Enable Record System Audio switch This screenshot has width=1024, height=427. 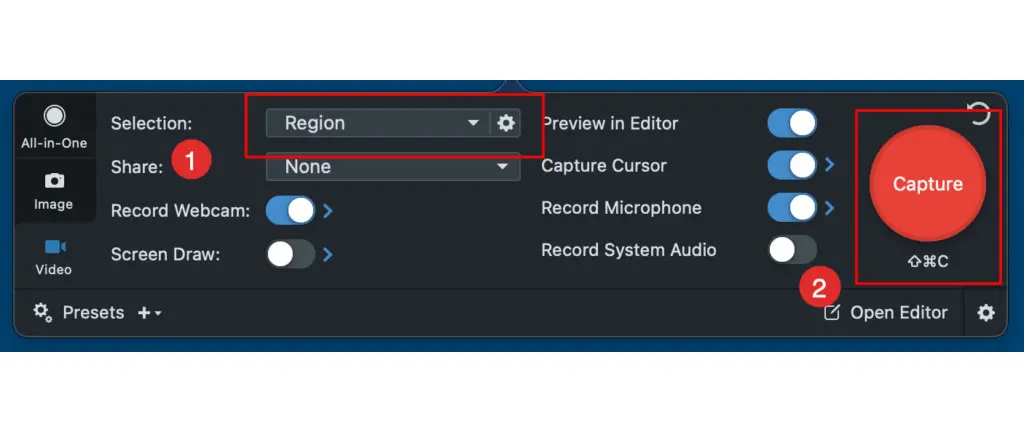[x=792, y=250]
